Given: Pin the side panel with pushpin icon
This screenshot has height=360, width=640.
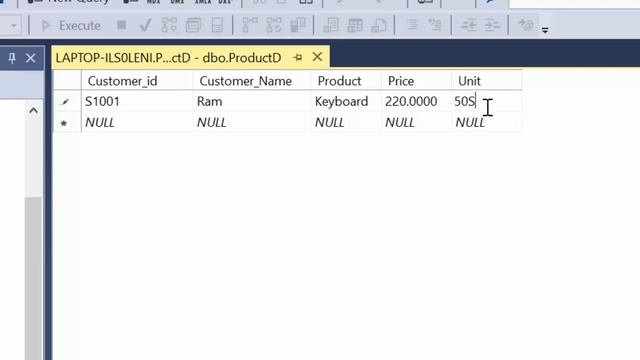Looking at the screenshot, I should pyautogui.click(x=12, y=58).
